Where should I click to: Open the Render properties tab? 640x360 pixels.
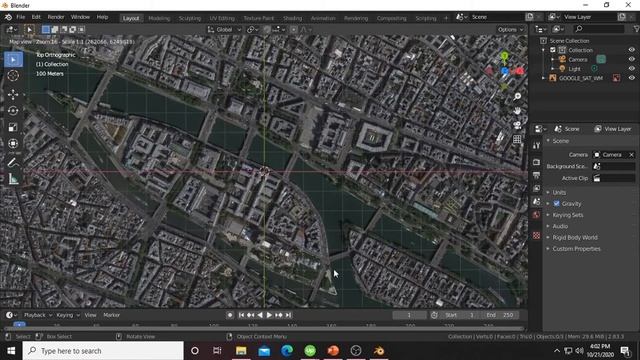[x=536, y=162]
